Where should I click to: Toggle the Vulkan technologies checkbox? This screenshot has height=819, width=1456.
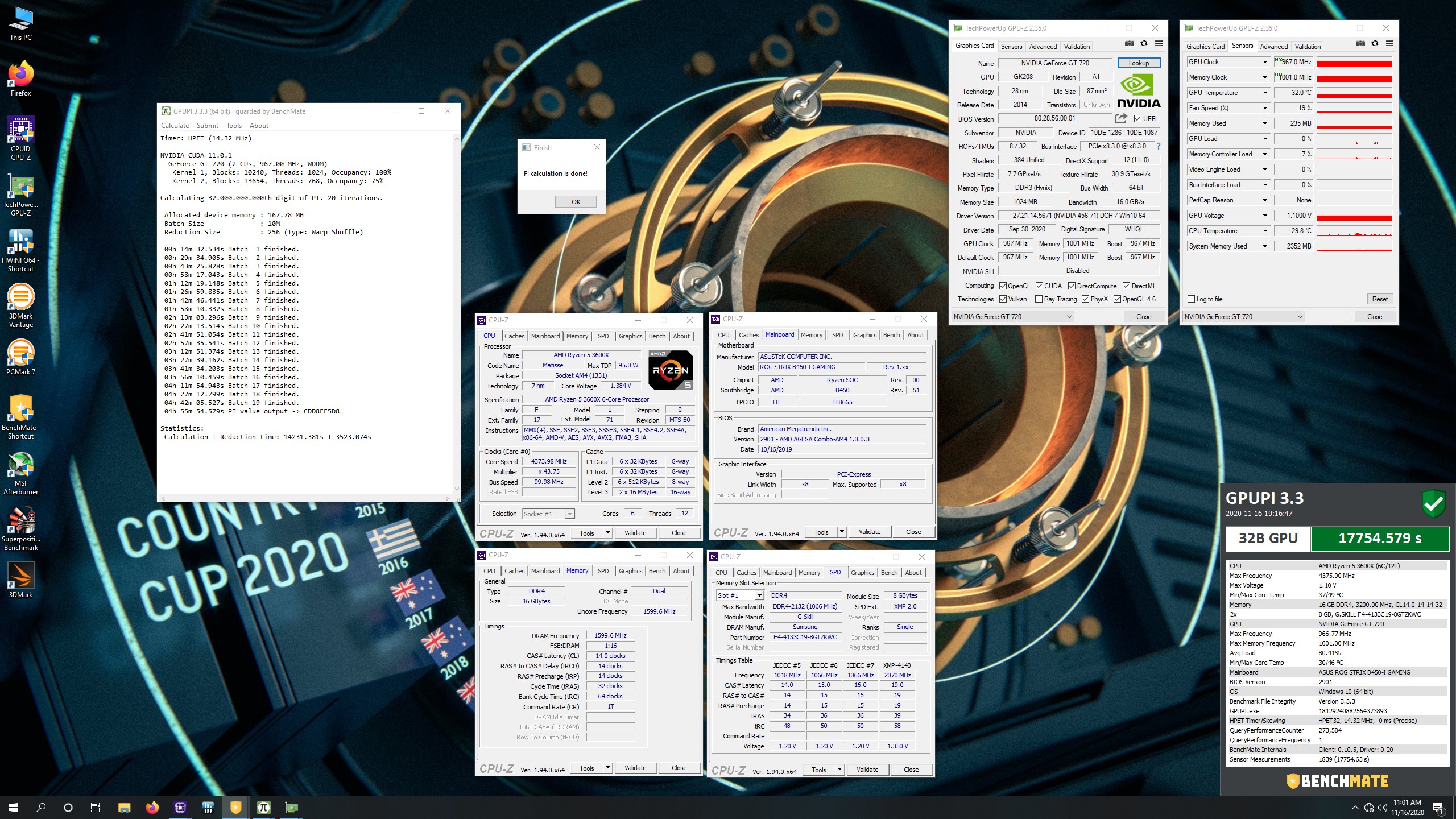click(1003, 299)
